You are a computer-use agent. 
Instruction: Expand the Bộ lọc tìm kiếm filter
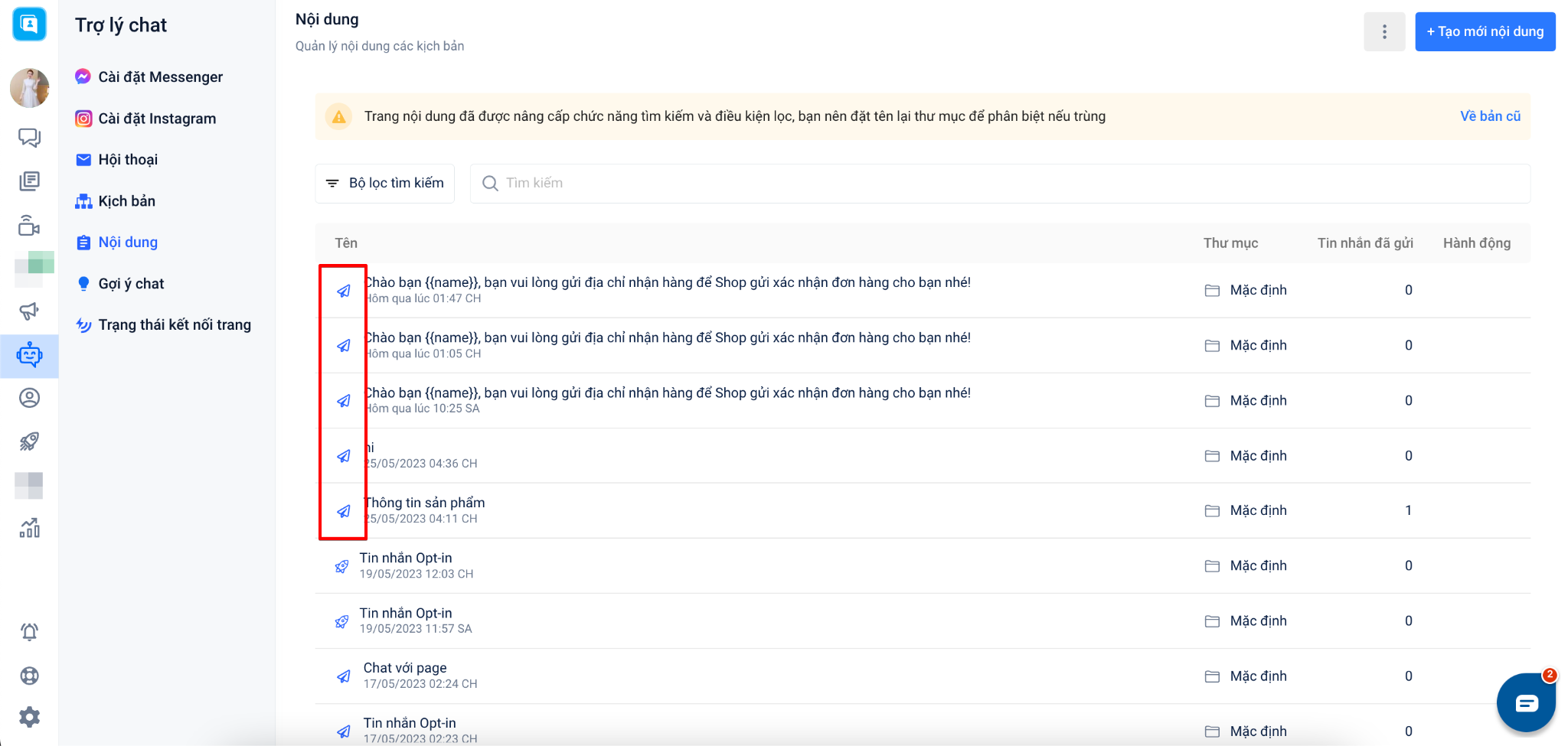pyautogui.click(x=385, y=184)
